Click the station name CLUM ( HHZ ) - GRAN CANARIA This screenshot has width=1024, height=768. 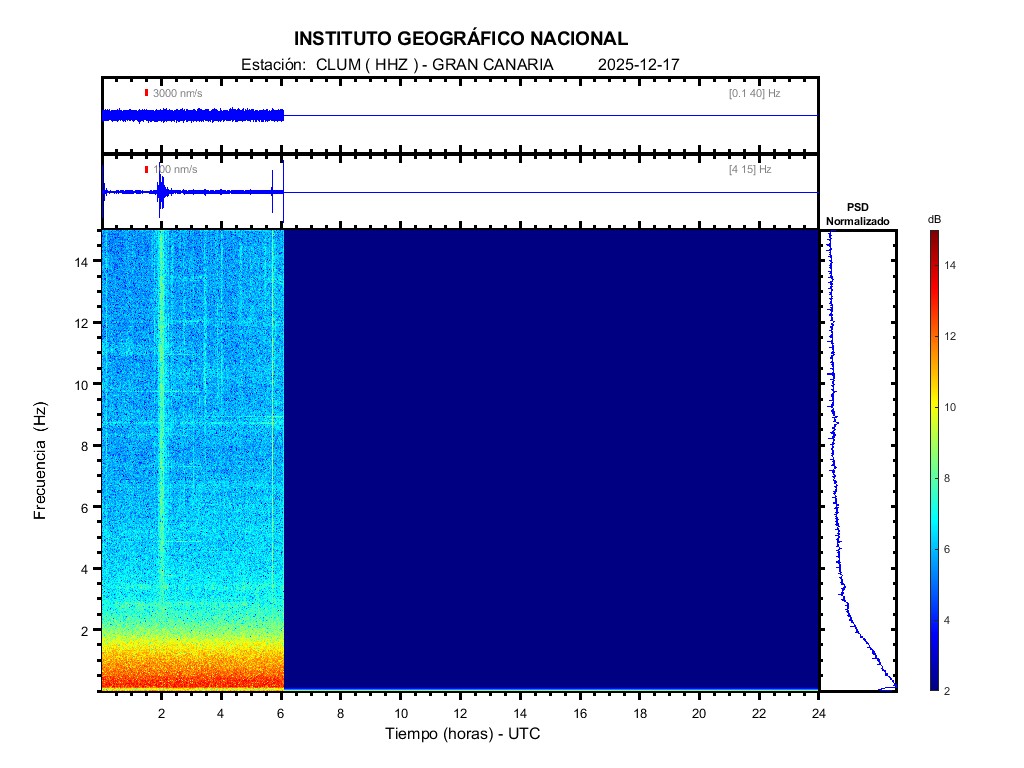[x=434, y=65]
